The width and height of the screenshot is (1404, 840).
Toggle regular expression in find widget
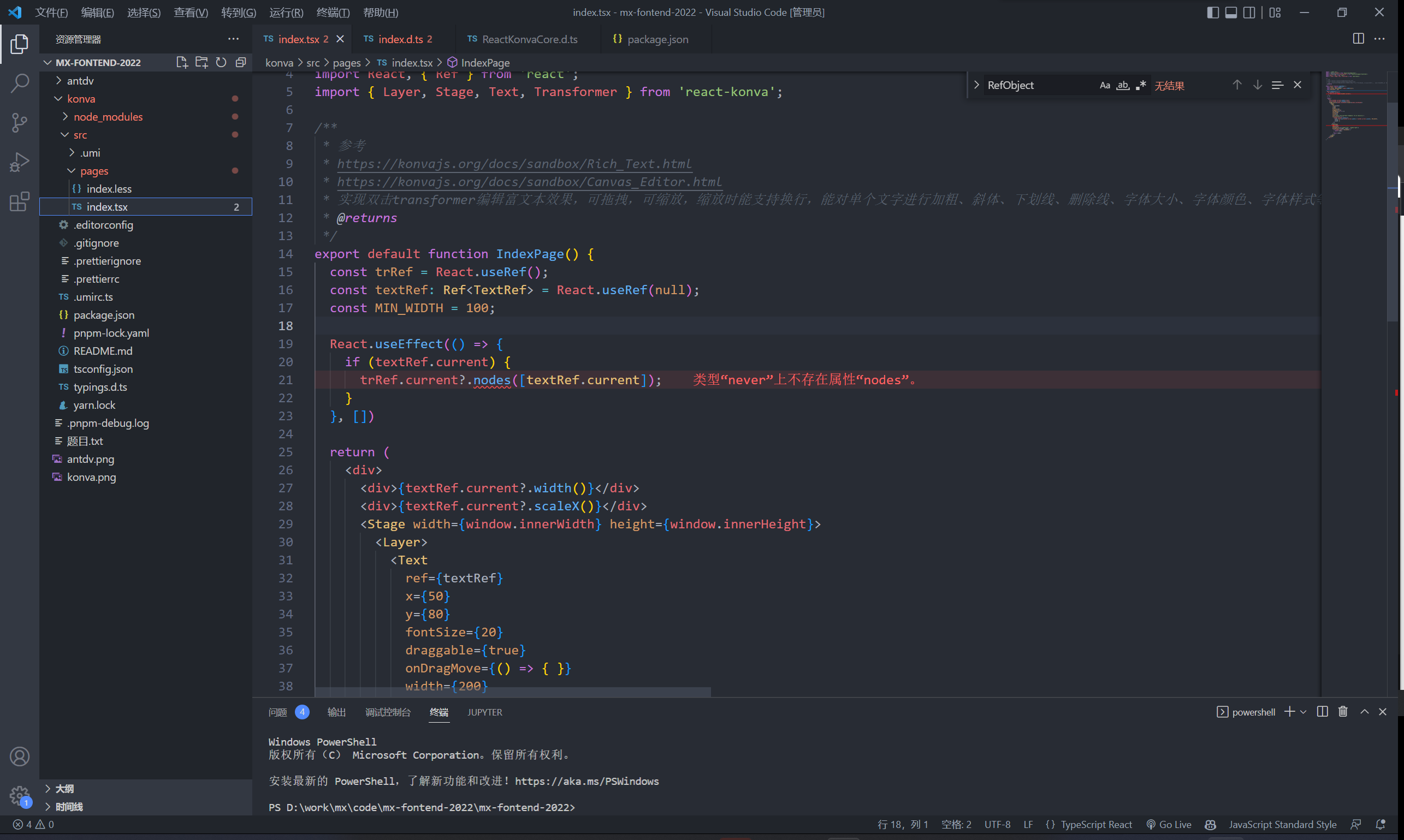(x=1141, y=85)
